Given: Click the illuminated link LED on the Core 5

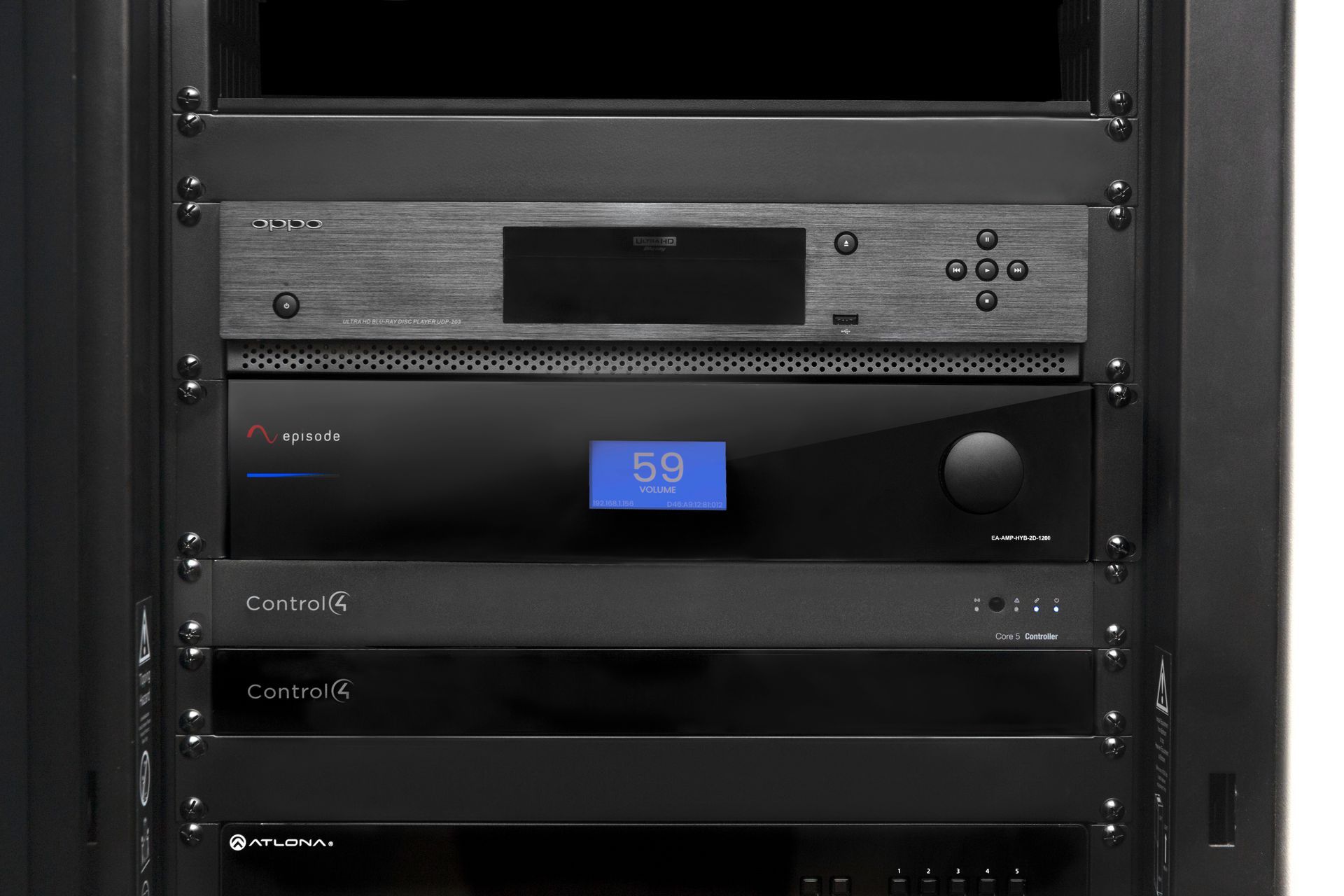Looking at the screenshot, I should (1037, 609).
